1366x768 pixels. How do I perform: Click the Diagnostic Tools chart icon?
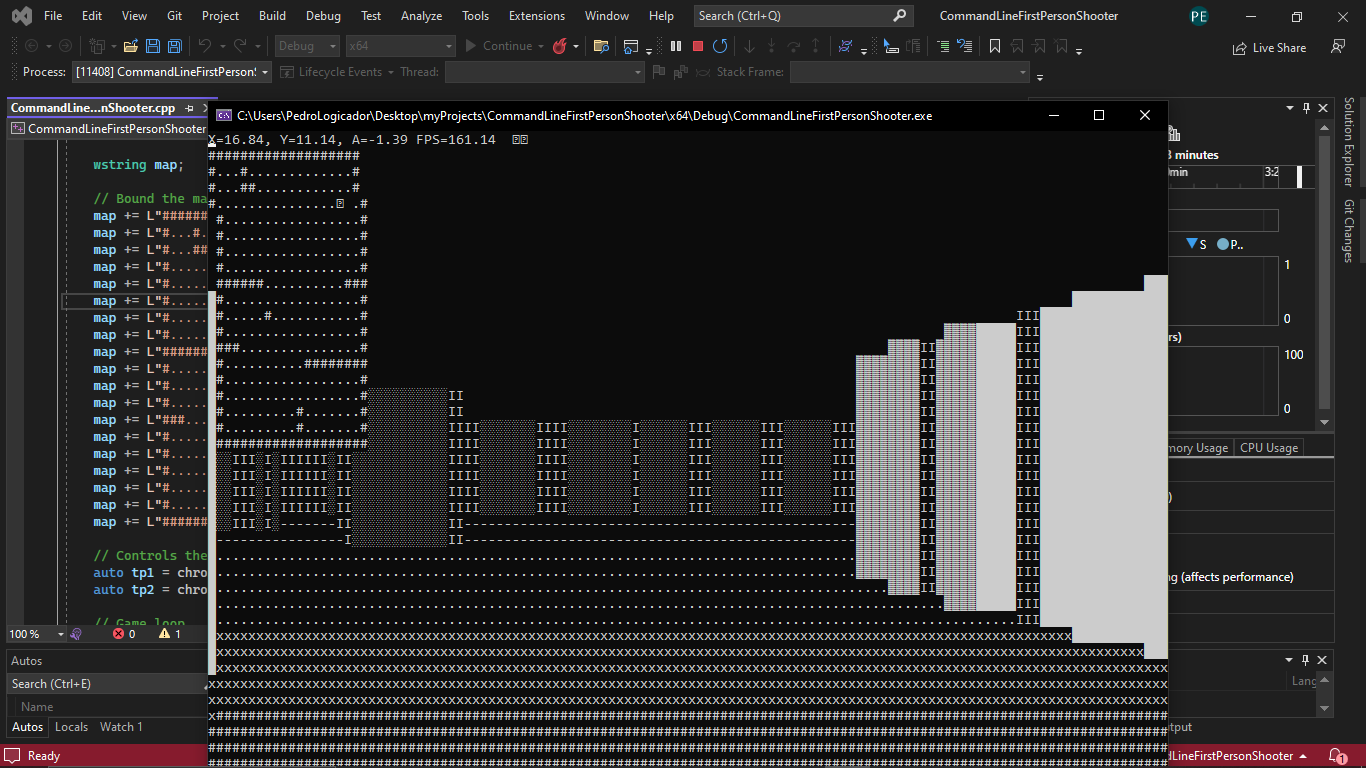point(1174,134)
